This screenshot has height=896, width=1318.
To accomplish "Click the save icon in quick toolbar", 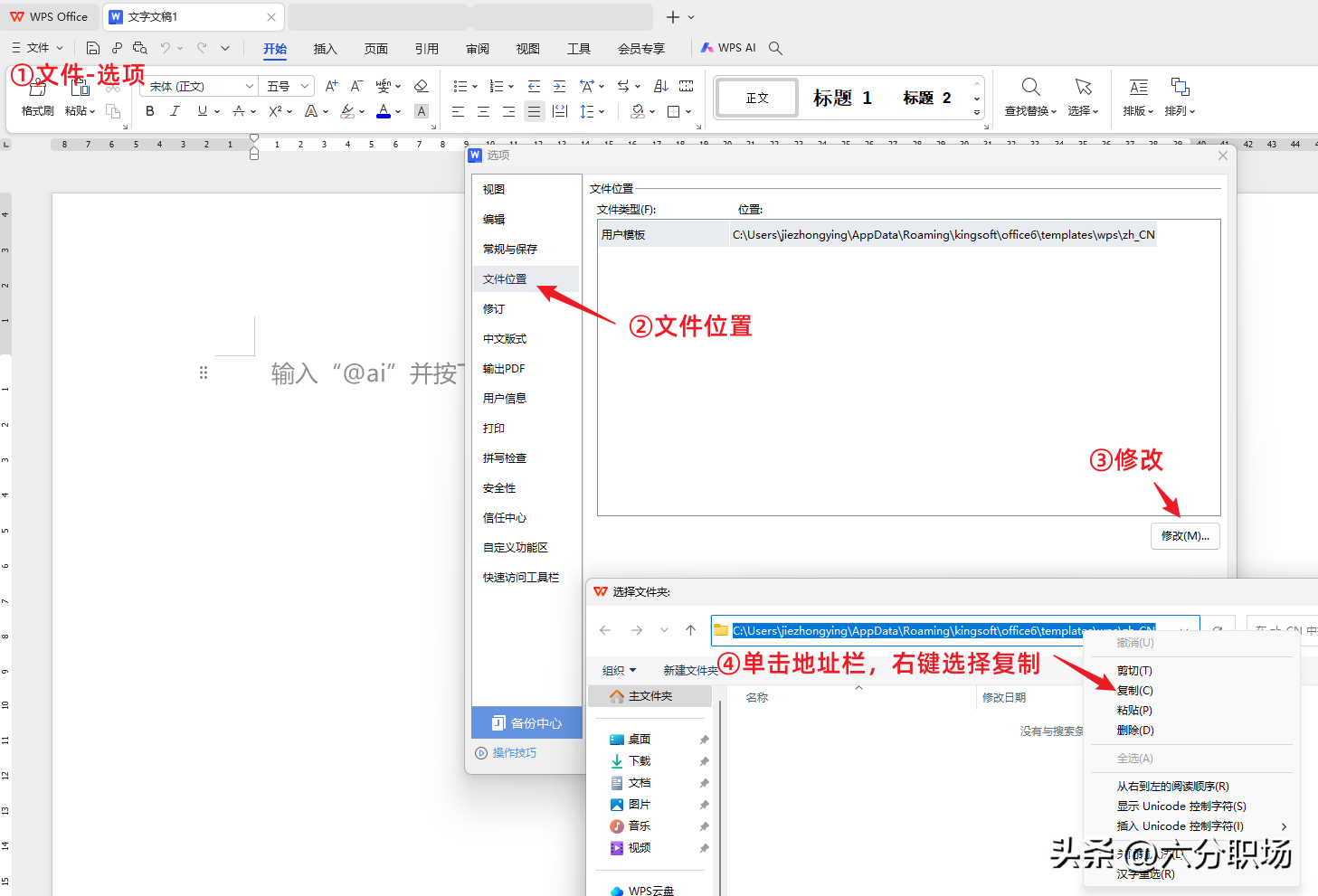I will (92, 48).
